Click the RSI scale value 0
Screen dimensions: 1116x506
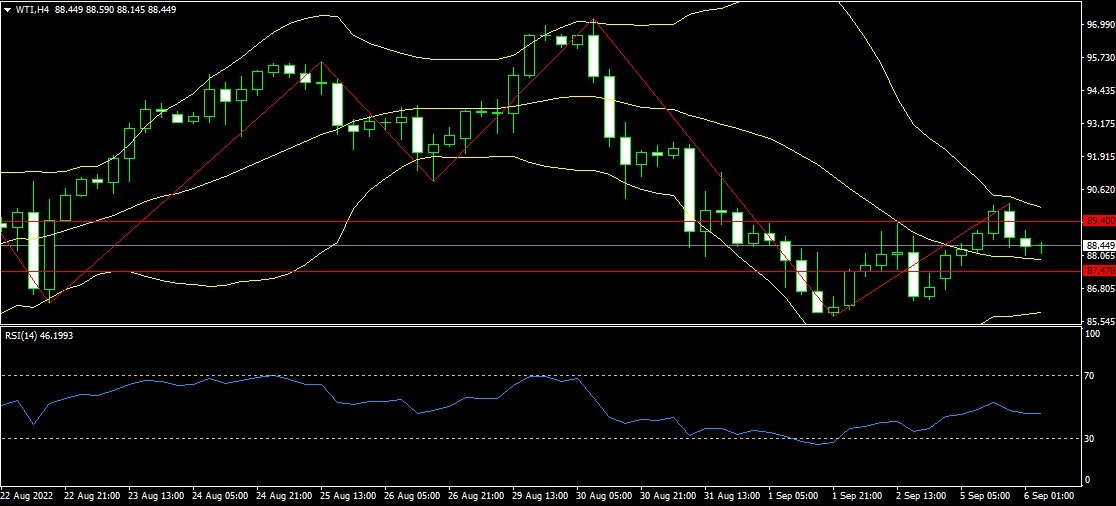coord(1088,480)
